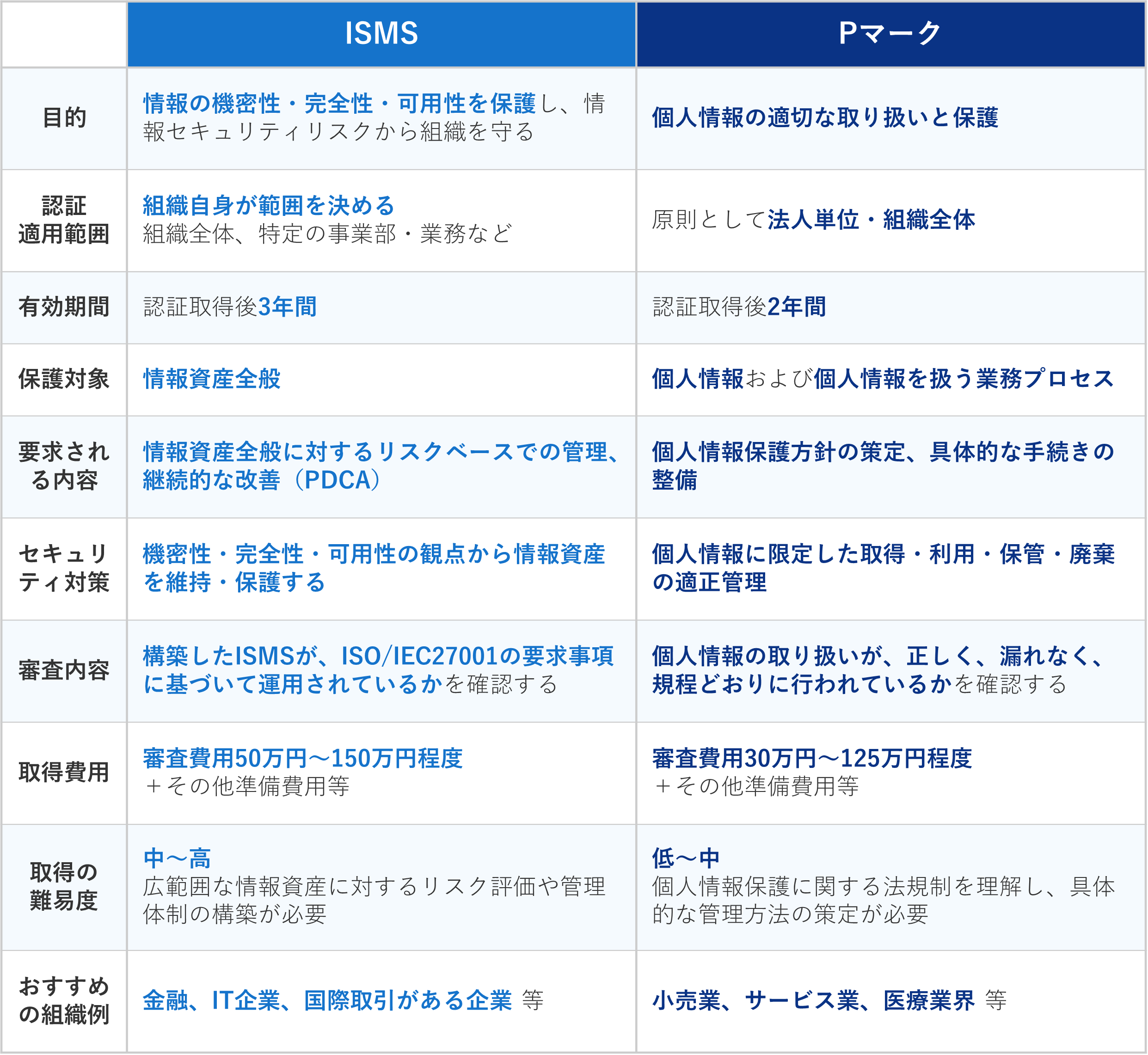Click the 情報資産全般 cell text
The image size is (1148, 1055).
(212, 379)
